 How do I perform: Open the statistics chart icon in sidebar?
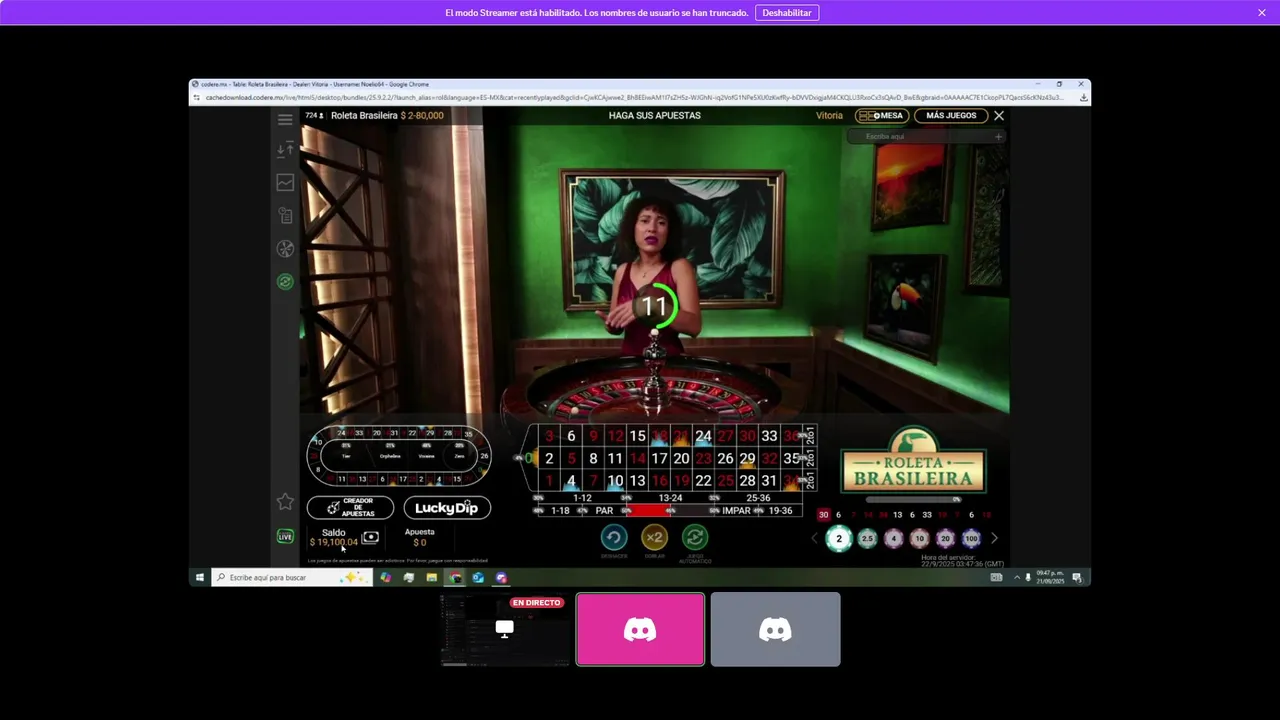click(285, 182)
